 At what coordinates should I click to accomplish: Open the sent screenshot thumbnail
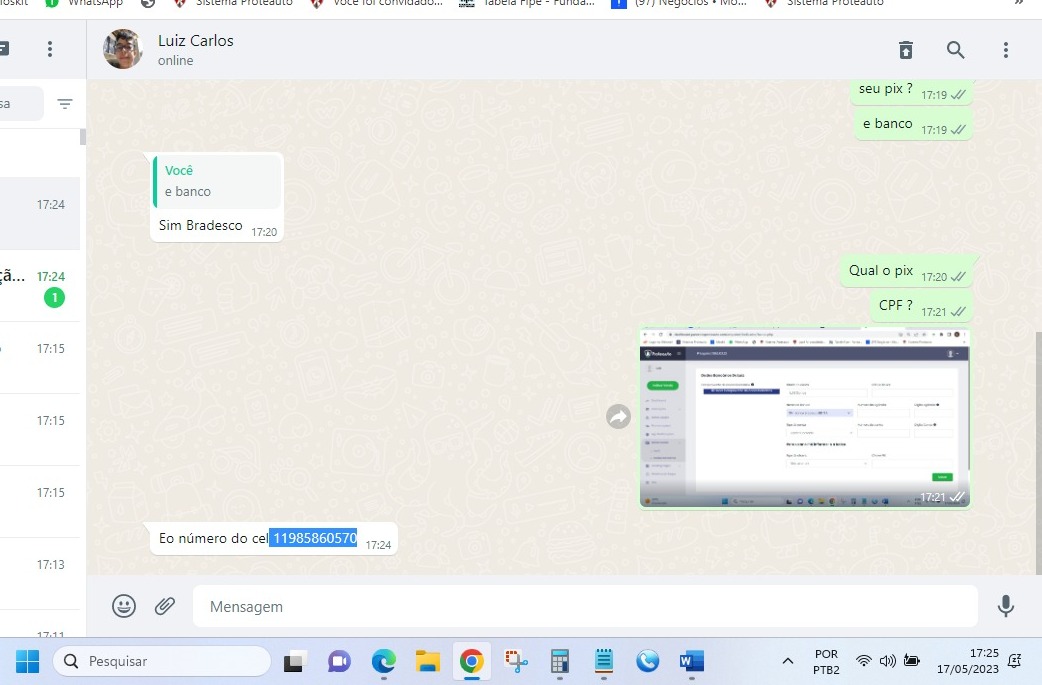point(804,417)
